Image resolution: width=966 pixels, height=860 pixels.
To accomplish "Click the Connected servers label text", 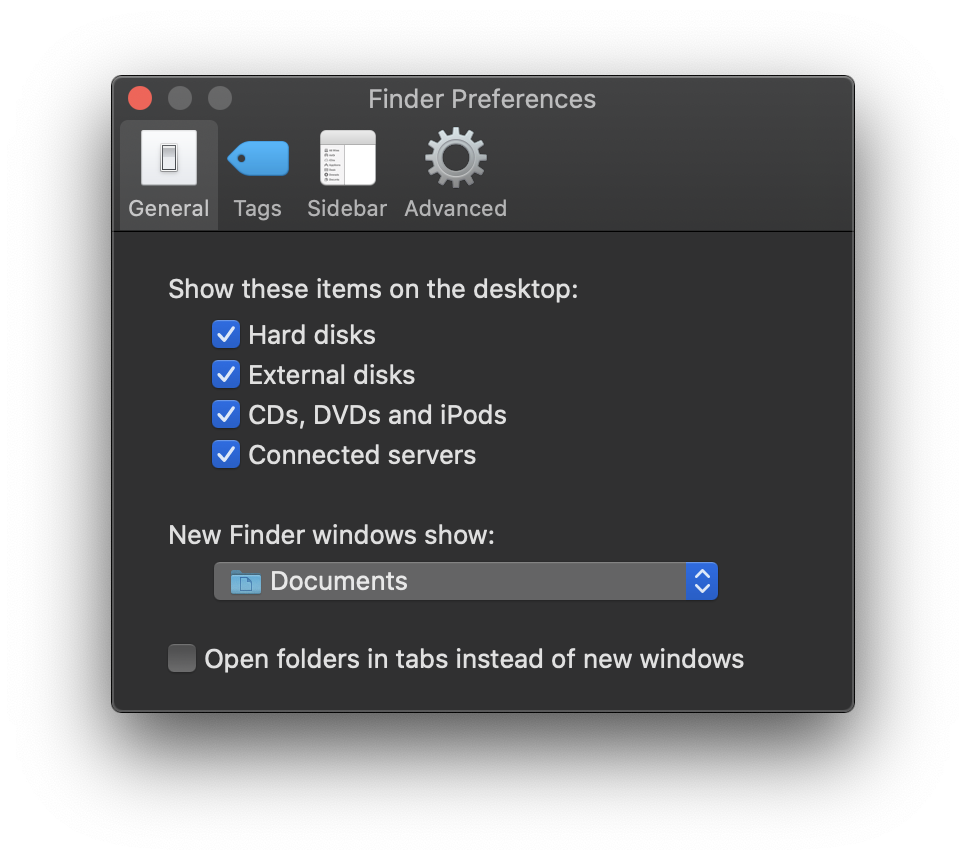I will [362, 455].
